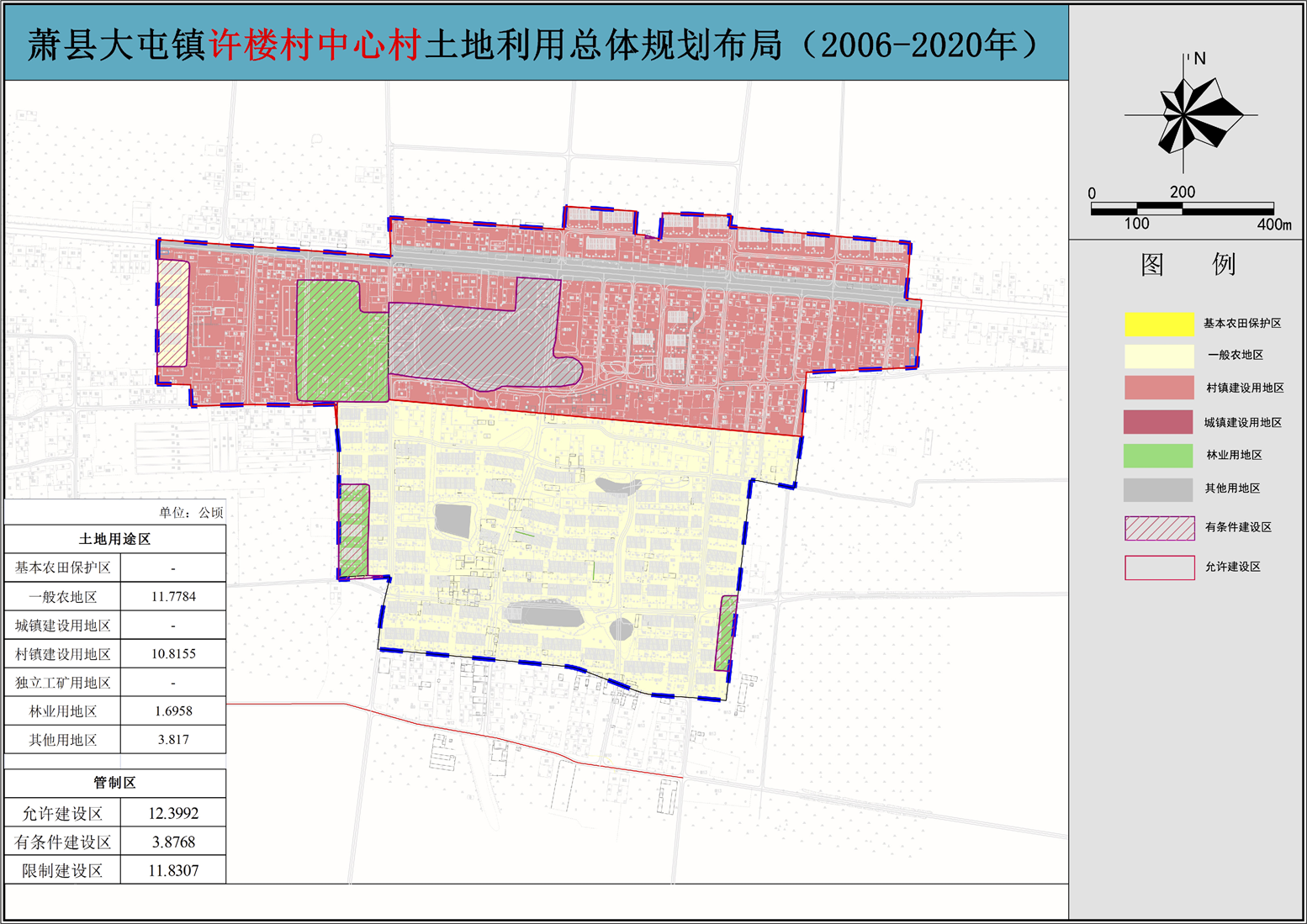The height and width of the screenshot is (924, 1307).
Task: Click the yellow 基本农田保护区 legend swatch
Action: tap(1158, 324)
